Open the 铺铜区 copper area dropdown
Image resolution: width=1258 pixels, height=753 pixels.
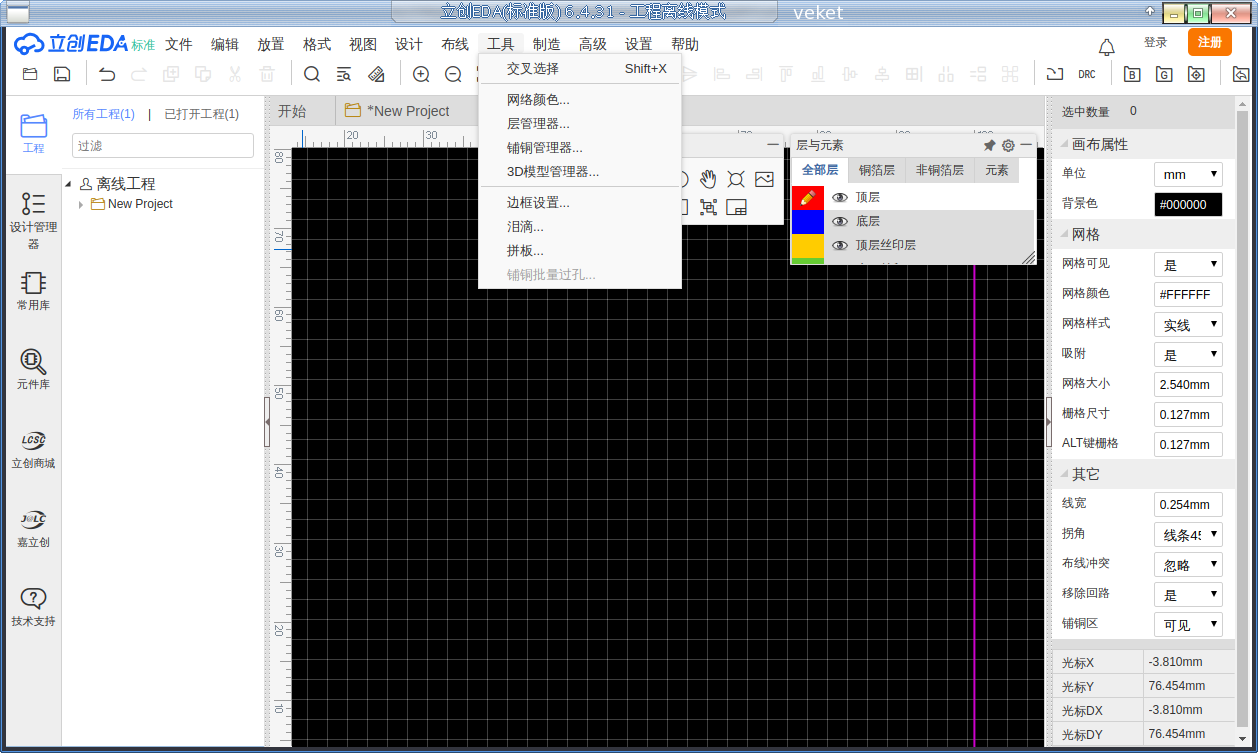[x=1188, y=624]
